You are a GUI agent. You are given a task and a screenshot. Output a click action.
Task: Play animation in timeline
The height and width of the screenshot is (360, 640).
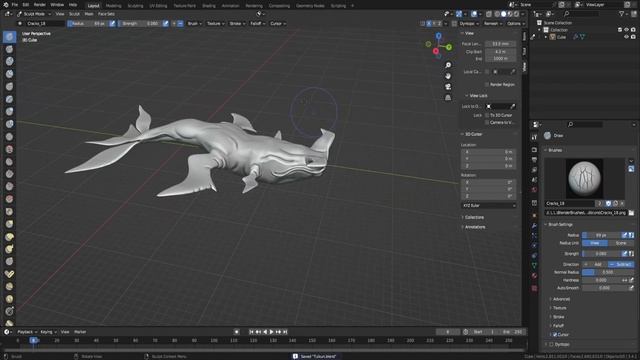(x=271, y=332)
